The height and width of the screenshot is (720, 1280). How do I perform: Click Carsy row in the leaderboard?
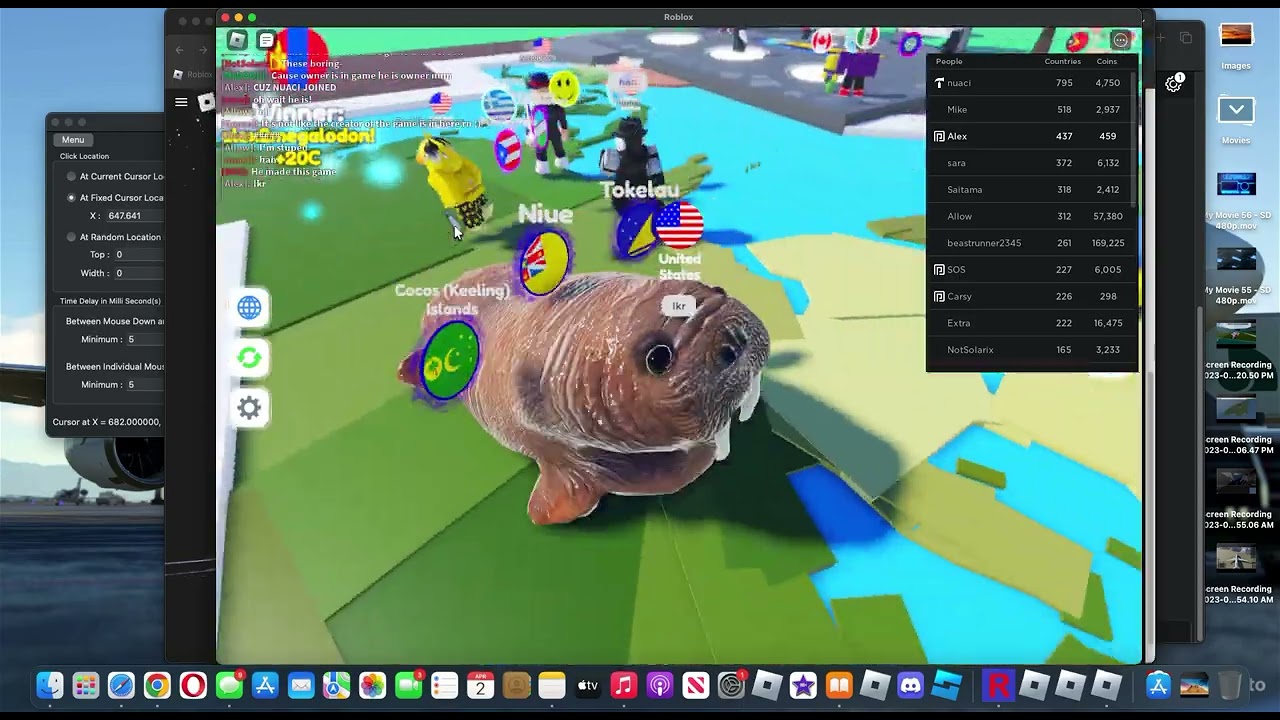point(1030,296)
